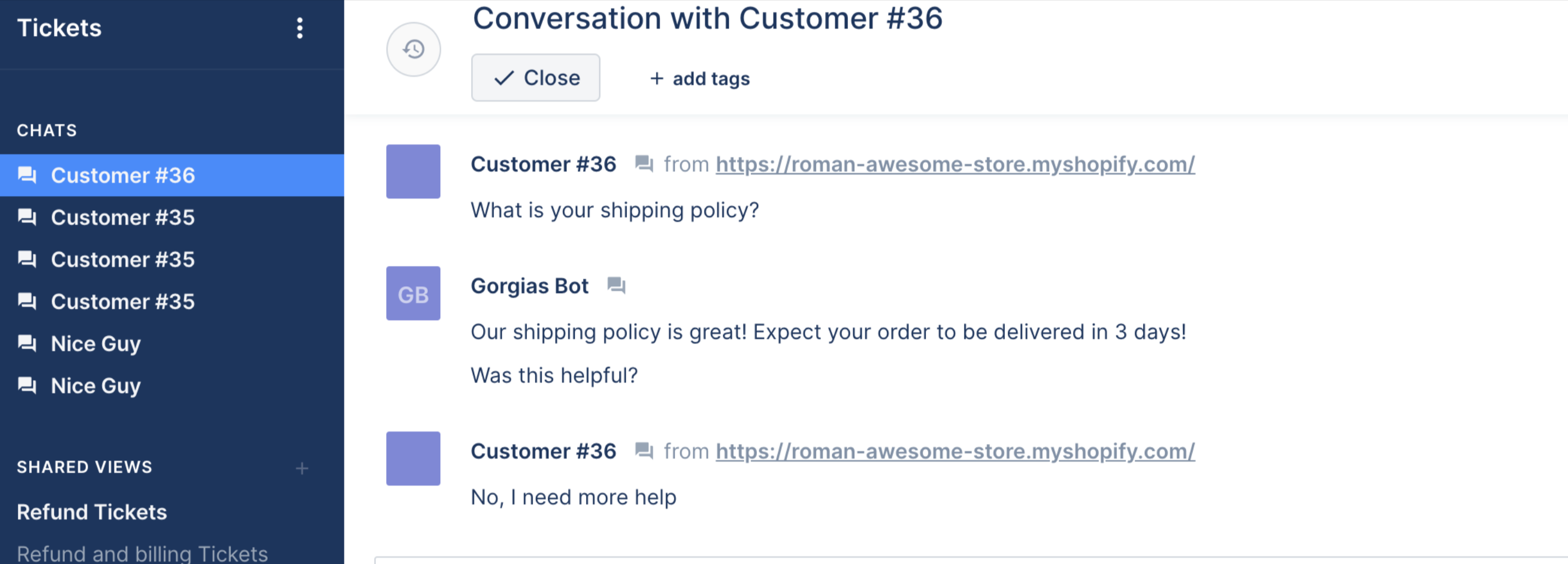
Task: Open Refund and billing Tickets view
Action: pos(143,553)
